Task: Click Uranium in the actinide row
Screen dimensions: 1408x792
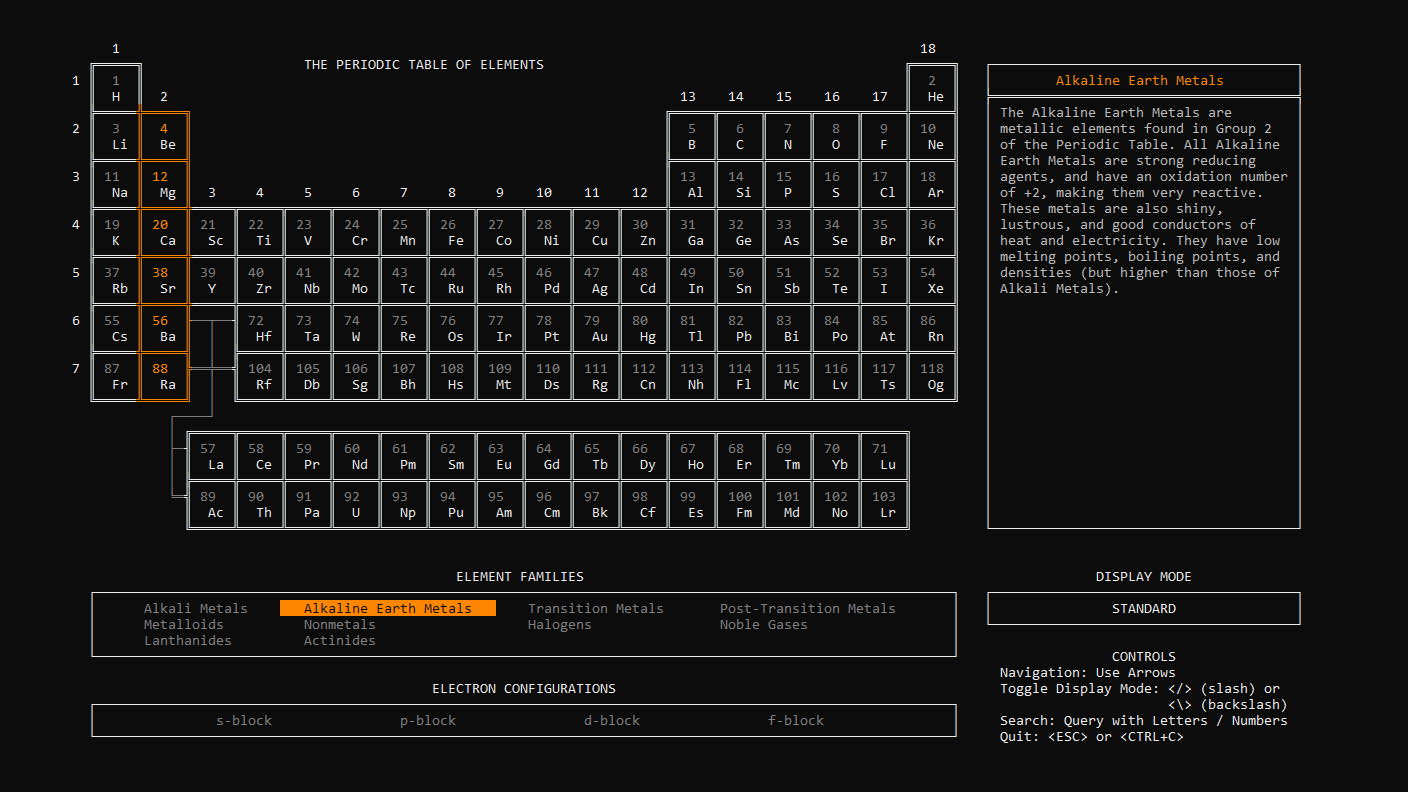Action: (x=356, y=505)
